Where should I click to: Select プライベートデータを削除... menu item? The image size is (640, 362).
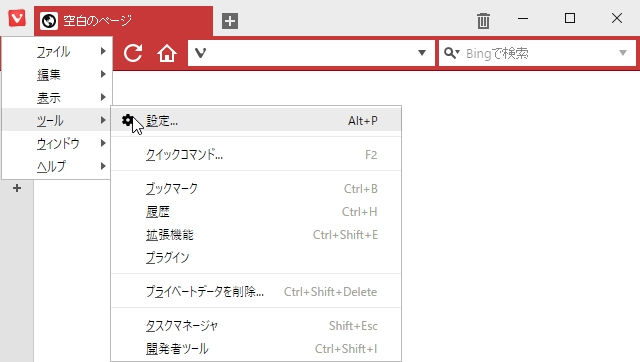[256, 291]
